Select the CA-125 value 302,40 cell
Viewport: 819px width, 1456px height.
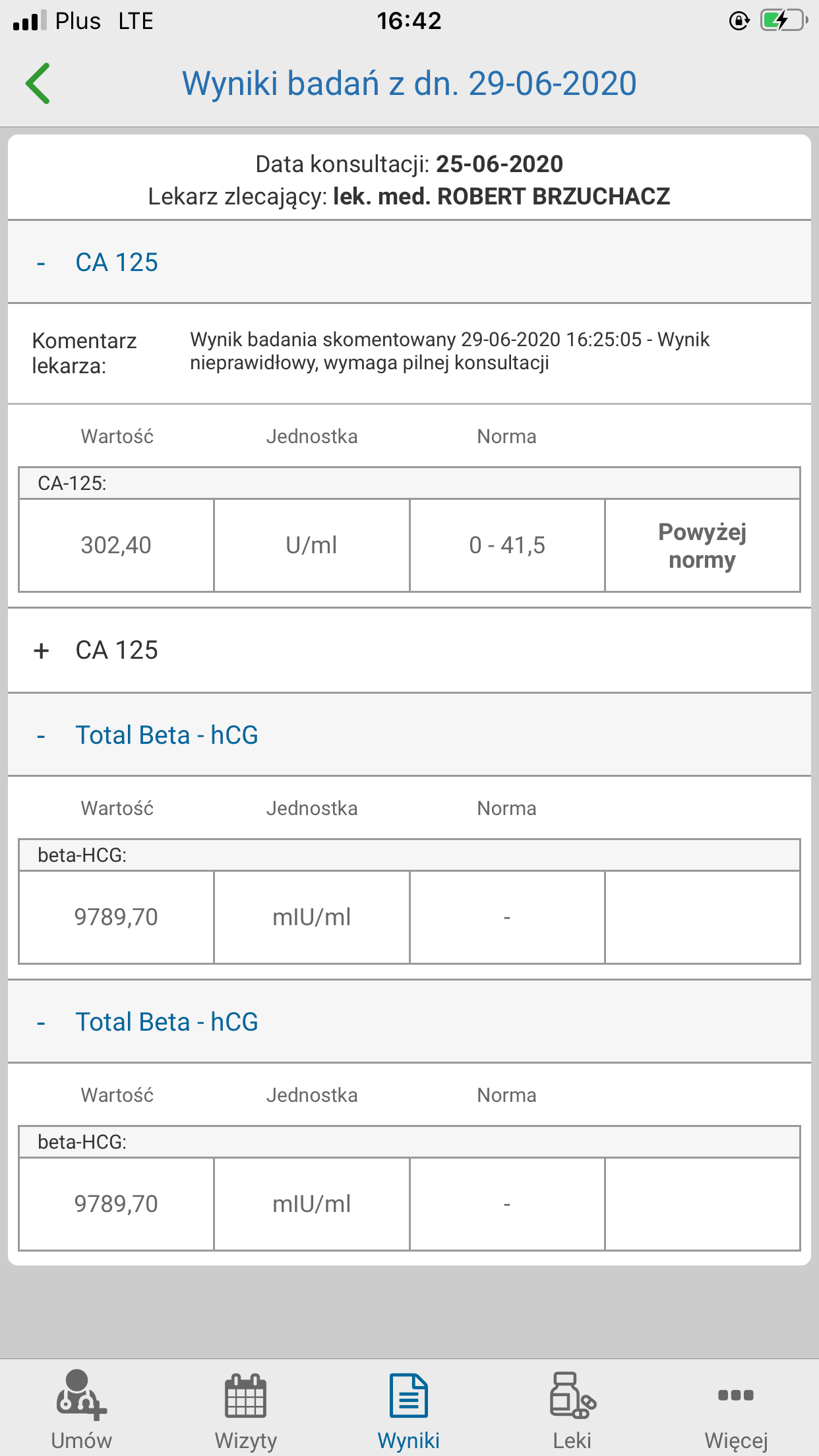tap(116, 545)
